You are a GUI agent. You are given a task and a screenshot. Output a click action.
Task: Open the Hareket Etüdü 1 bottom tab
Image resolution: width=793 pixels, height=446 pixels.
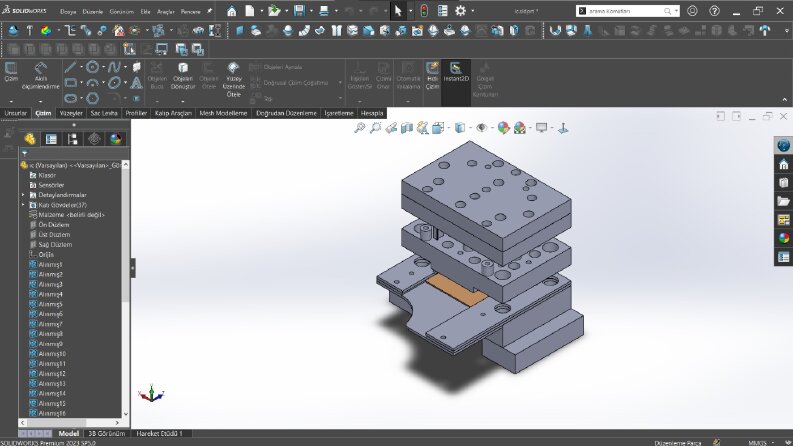coord(159,433)
